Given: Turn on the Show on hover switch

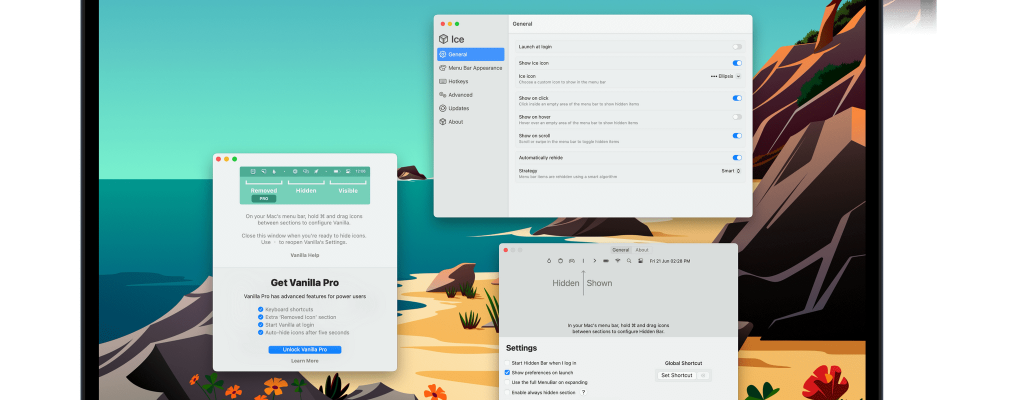Looking at the screenshot, I should (737, 117).
